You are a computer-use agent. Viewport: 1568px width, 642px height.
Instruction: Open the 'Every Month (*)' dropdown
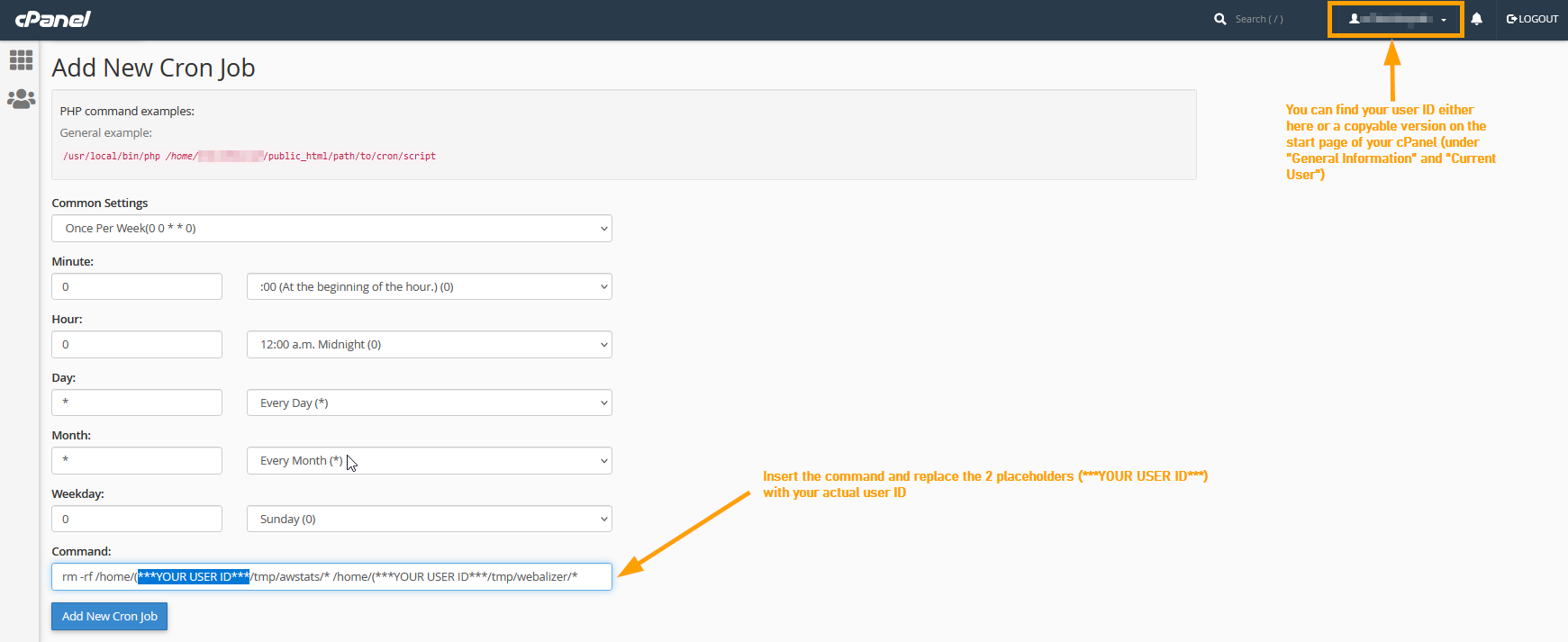(430, 460)
